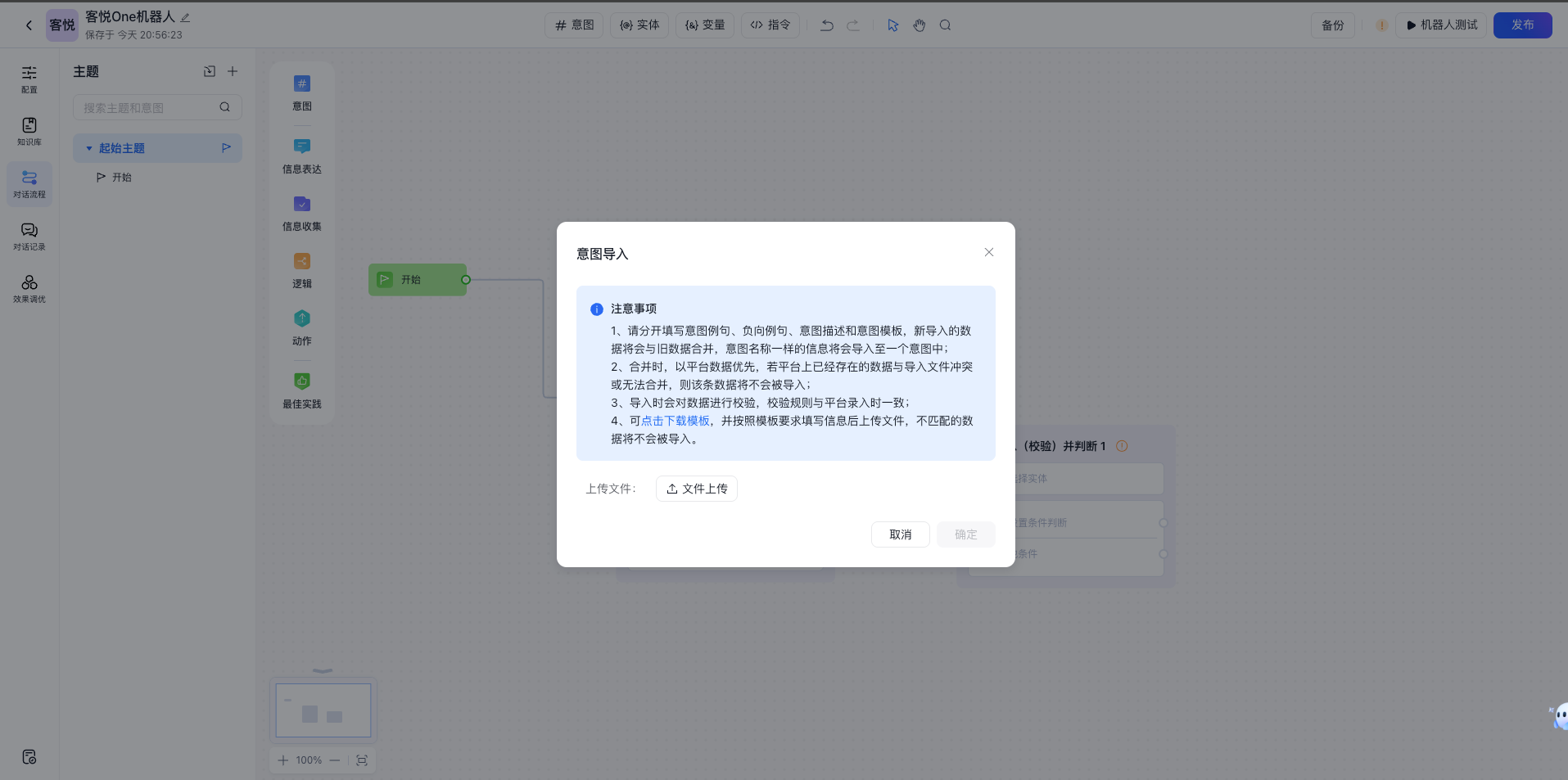Click the redo icon in the top toolbar
1568x780 pixels.
click(x=854, y=25)
